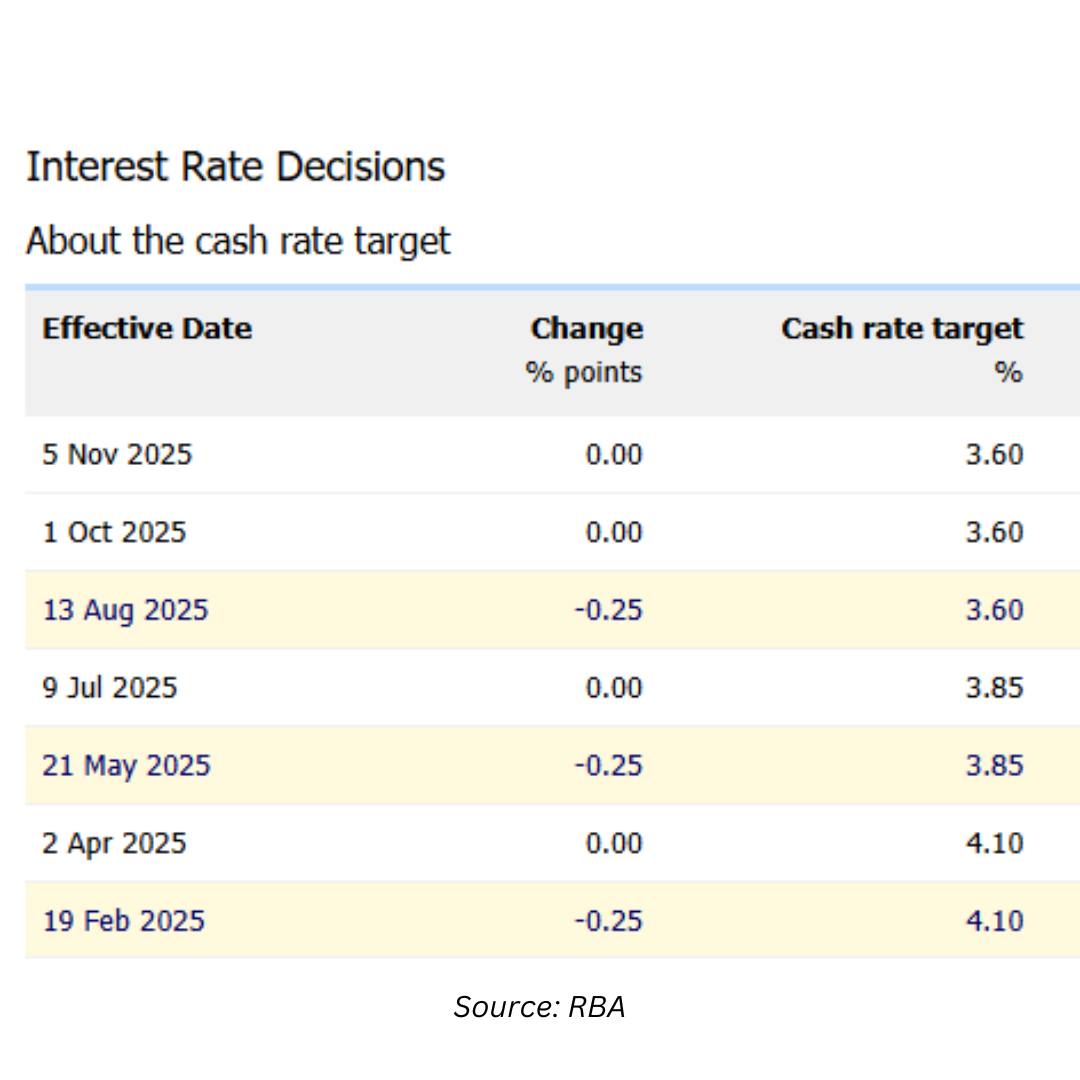The image size is (1080, 1080).
Task: Select the "1 Oct 2025" date cell
Action: (x=114, y=532)
